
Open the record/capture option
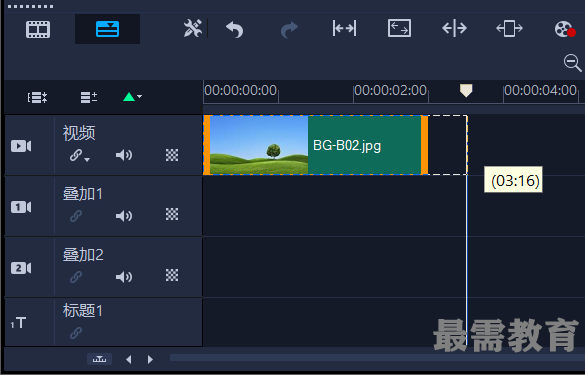(564, 29)
